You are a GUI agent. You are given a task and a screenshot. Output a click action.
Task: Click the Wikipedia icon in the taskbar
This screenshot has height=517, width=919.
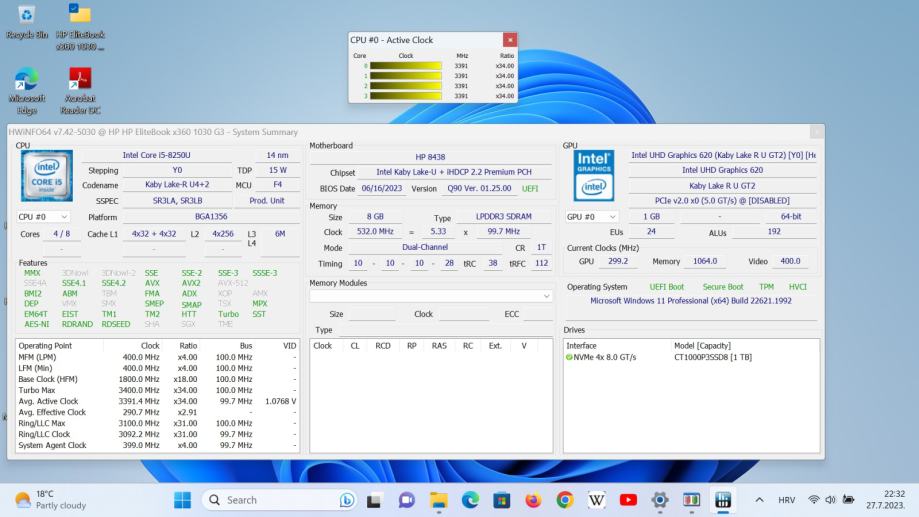(597, 500)
